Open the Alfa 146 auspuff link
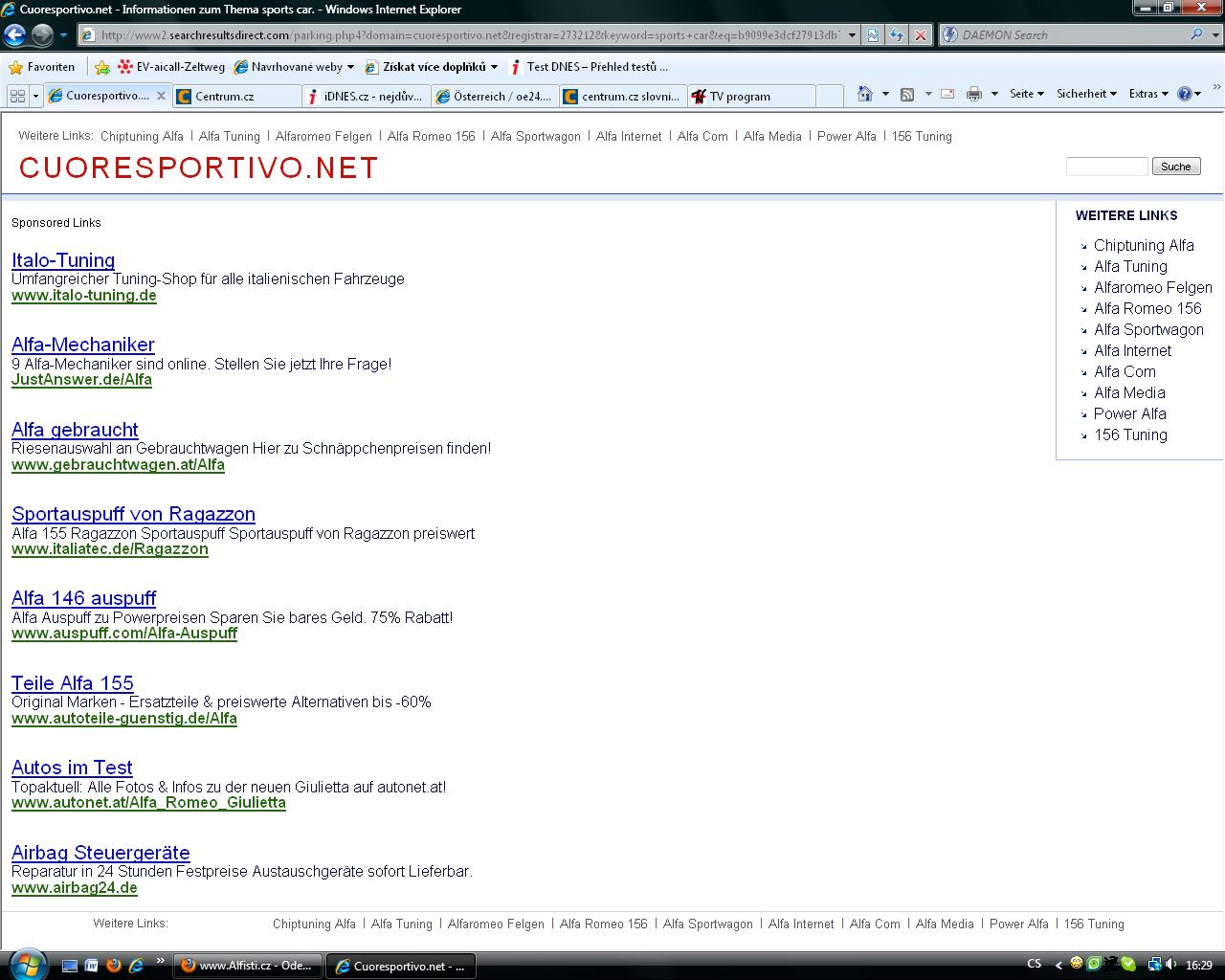This screenshot has width=1225, height=980. pyautogui.click(x=83, y=598)
